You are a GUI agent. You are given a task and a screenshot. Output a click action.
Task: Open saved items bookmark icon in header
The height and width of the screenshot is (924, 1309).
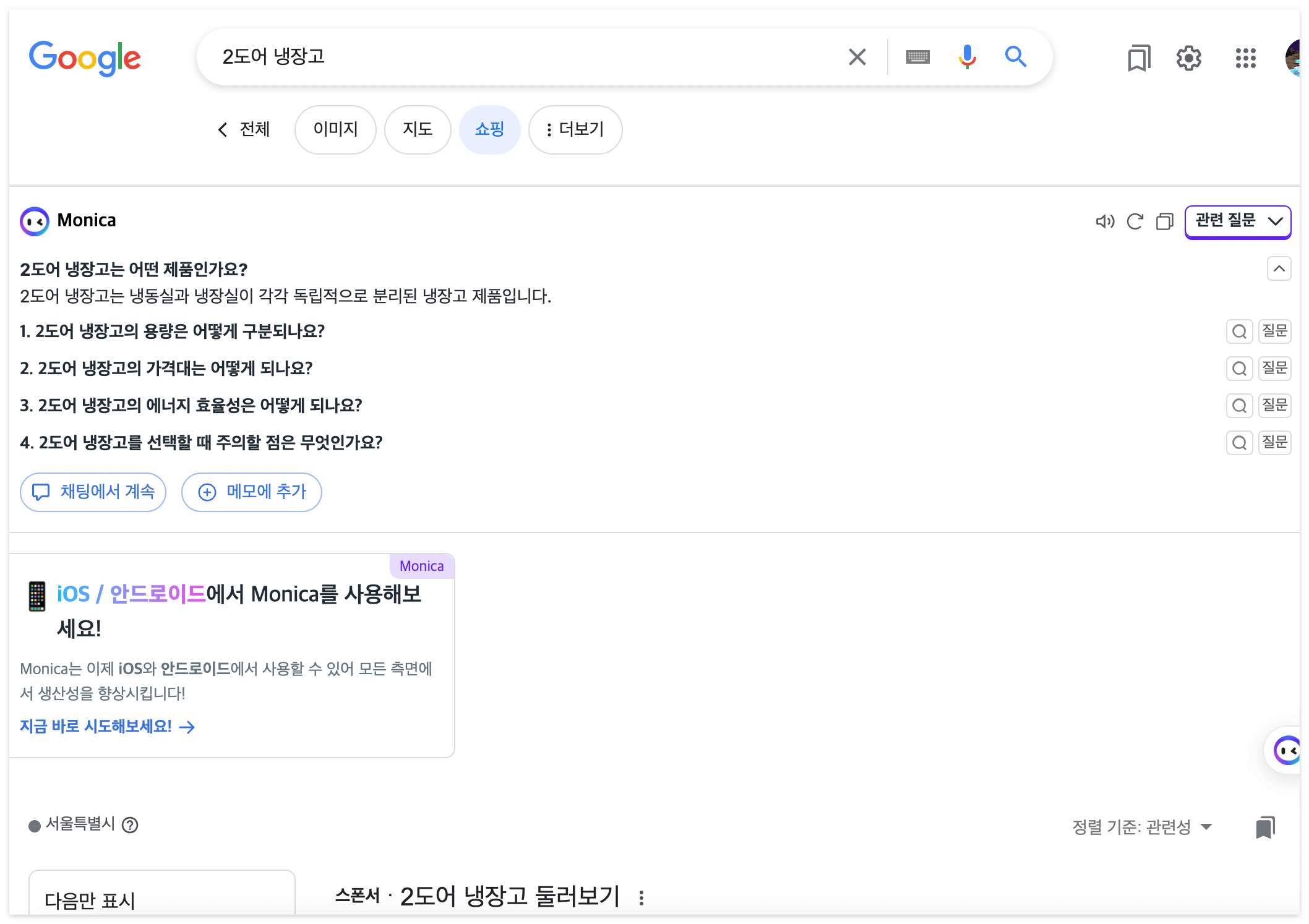tap(1138, 58)
